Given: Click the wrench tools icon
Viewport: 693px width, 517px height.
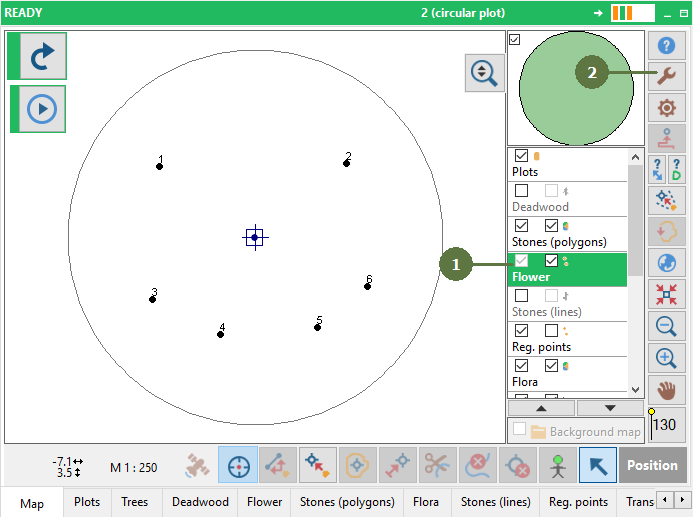Looking at the screenshot, I should [x=667, y=77].
